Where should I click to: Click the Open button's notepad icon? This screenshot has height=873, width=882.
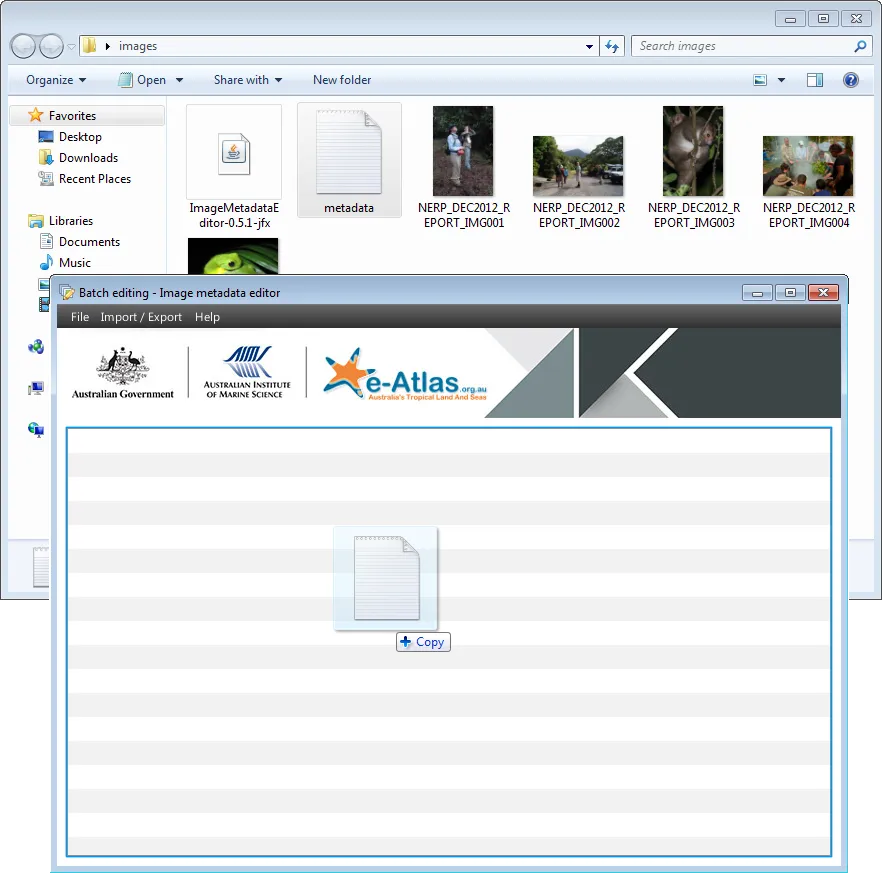pos(125,80)
